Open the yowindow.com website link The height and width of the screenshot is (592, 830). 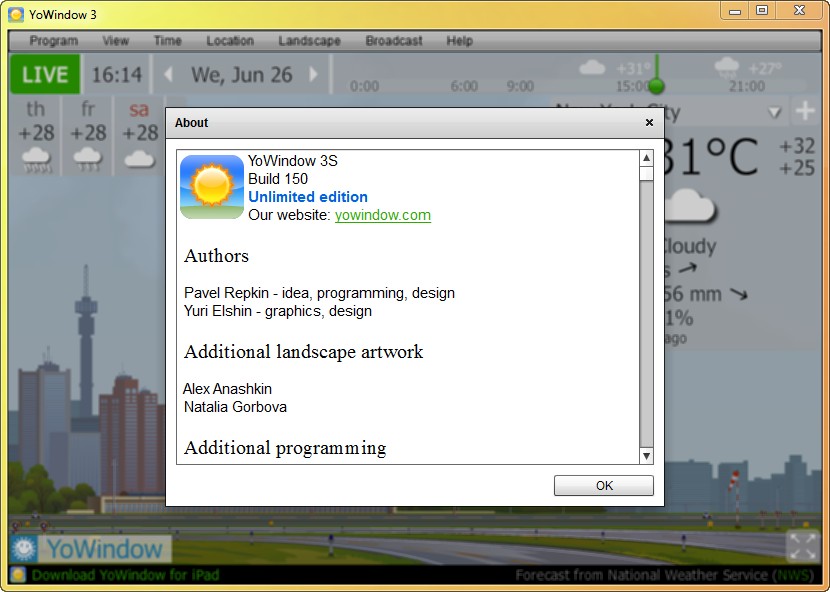point(383,215)
